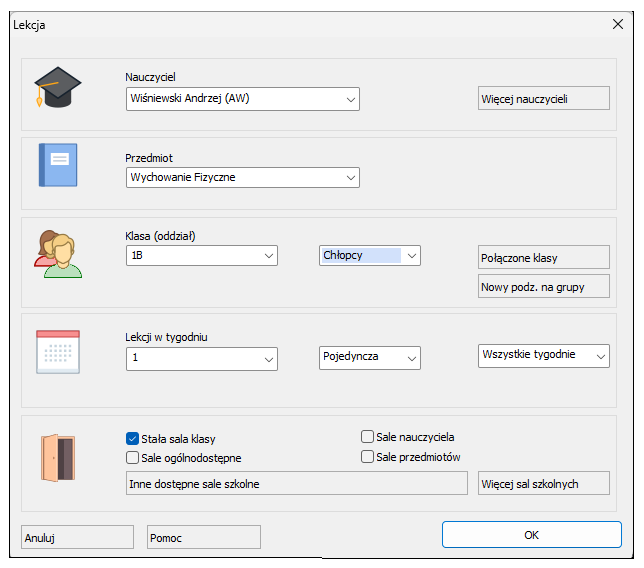Click Inne dostępne sale szkolne field

[297, 483]
